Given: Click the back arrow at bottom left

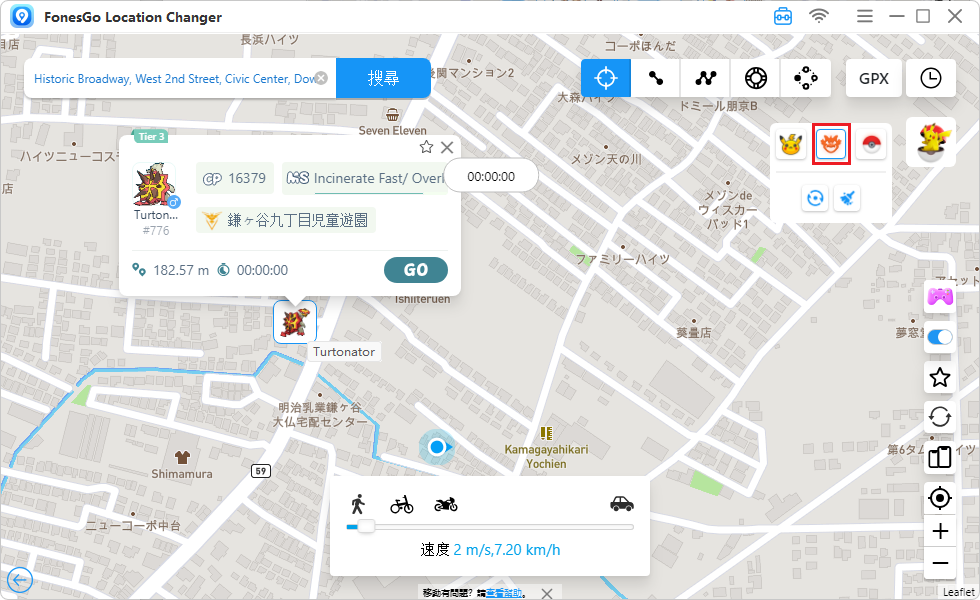Looking at the screenshot, I should pos(20,580).
